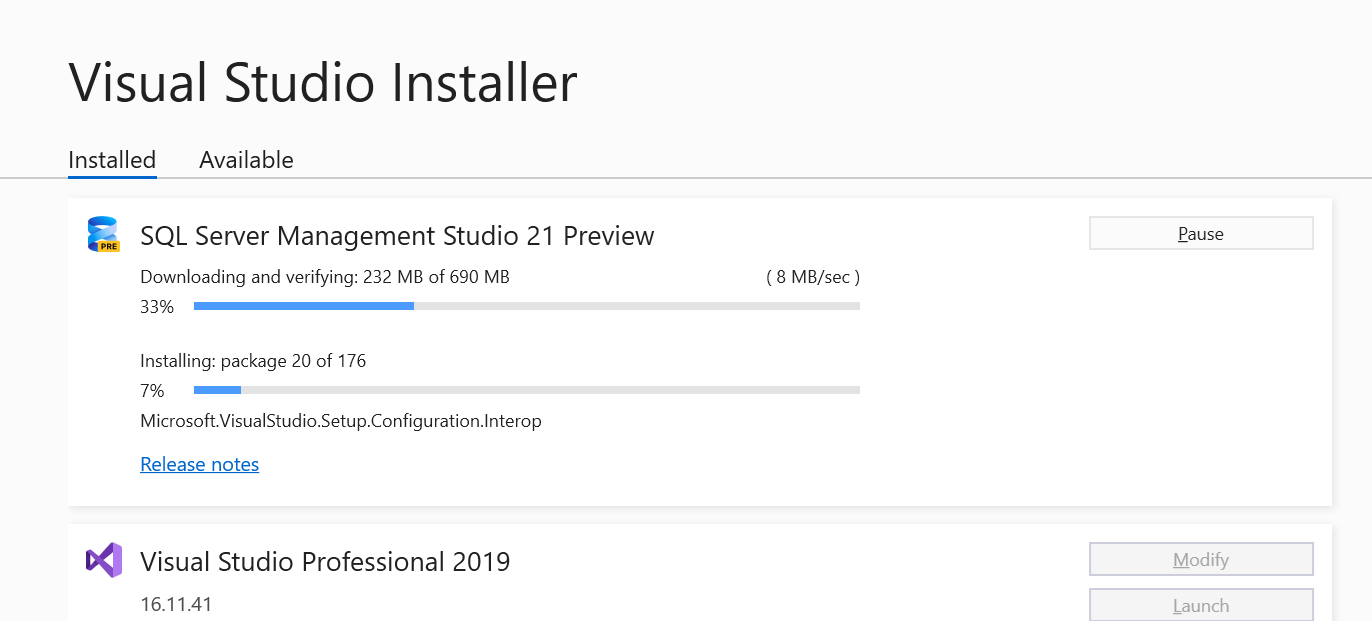Viewport: 1372px width, 621px height.
Task: Click the 8 MB/sec download speed text
Action: point(813,277)
